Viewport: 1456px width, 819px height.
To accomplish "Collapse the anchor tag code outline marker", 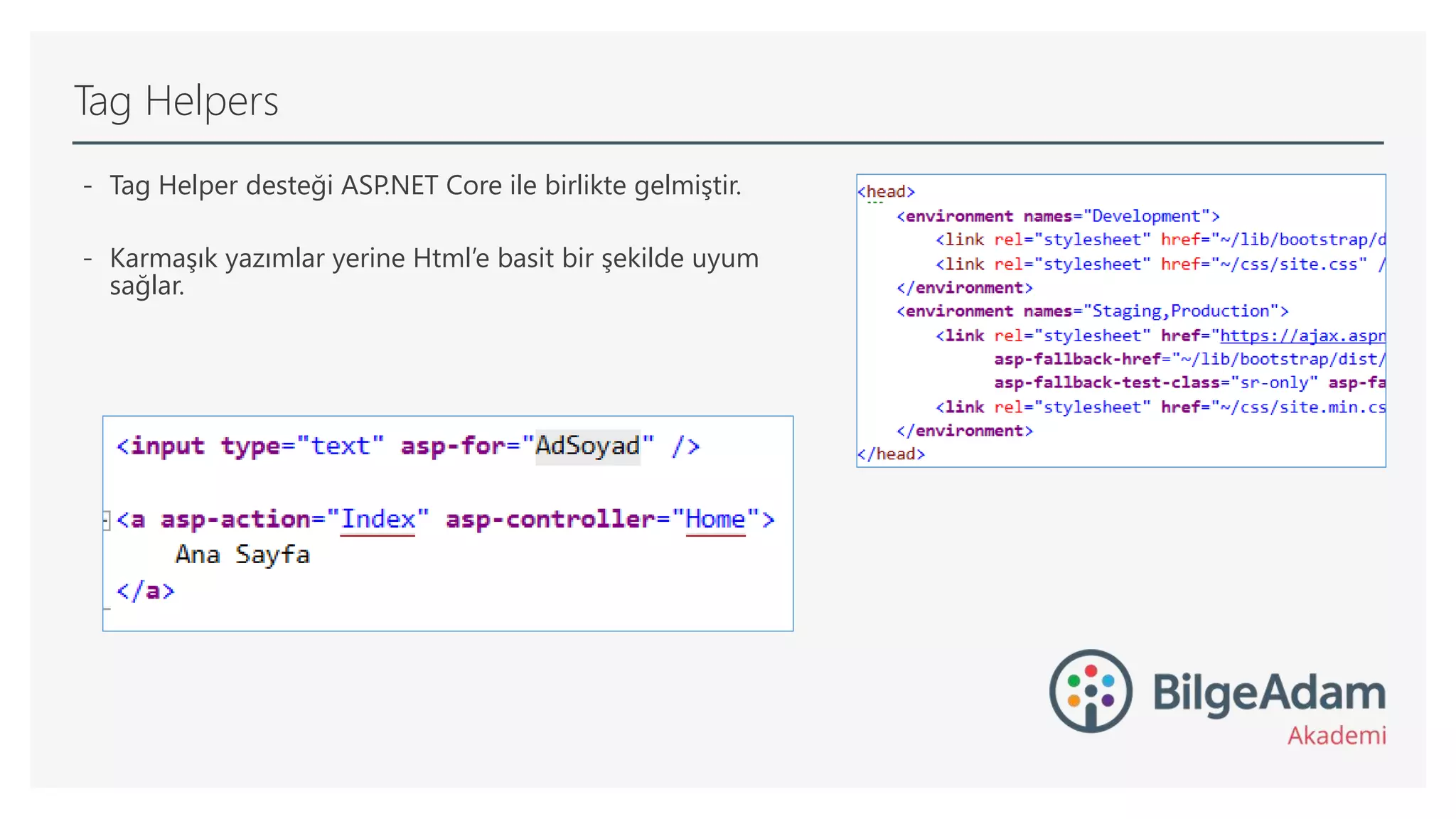I will click(x=106, y=520).
